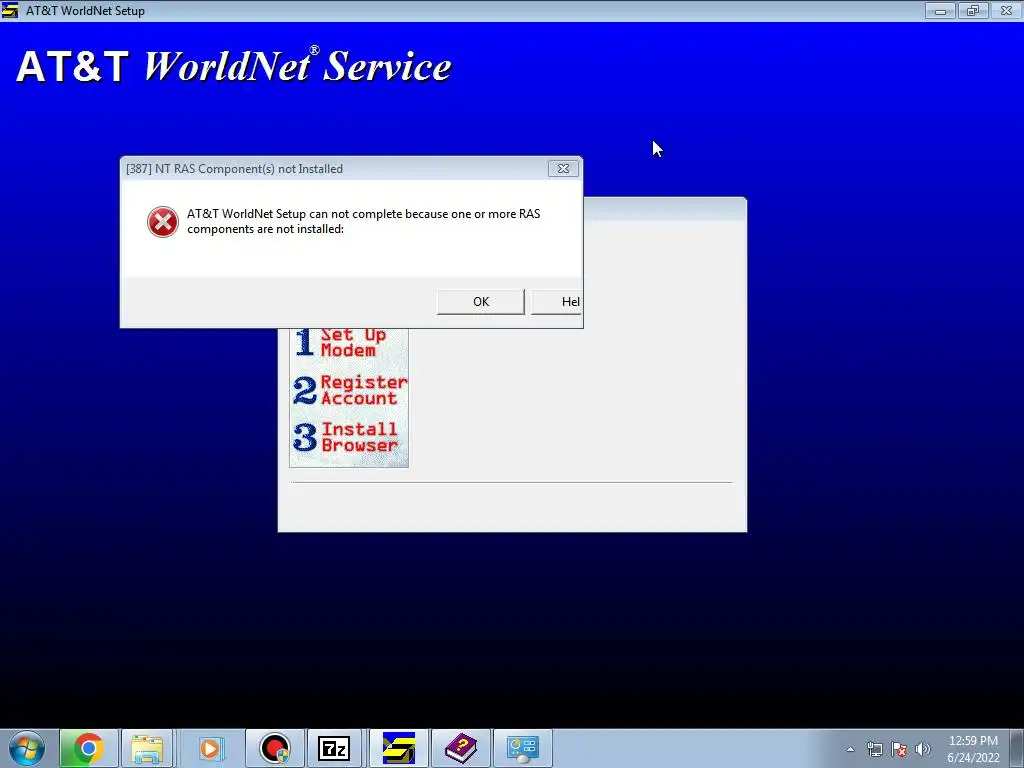Select step 3 Install Browser
Viewport: 1024px width, 768px height.
tap(345, 437)
